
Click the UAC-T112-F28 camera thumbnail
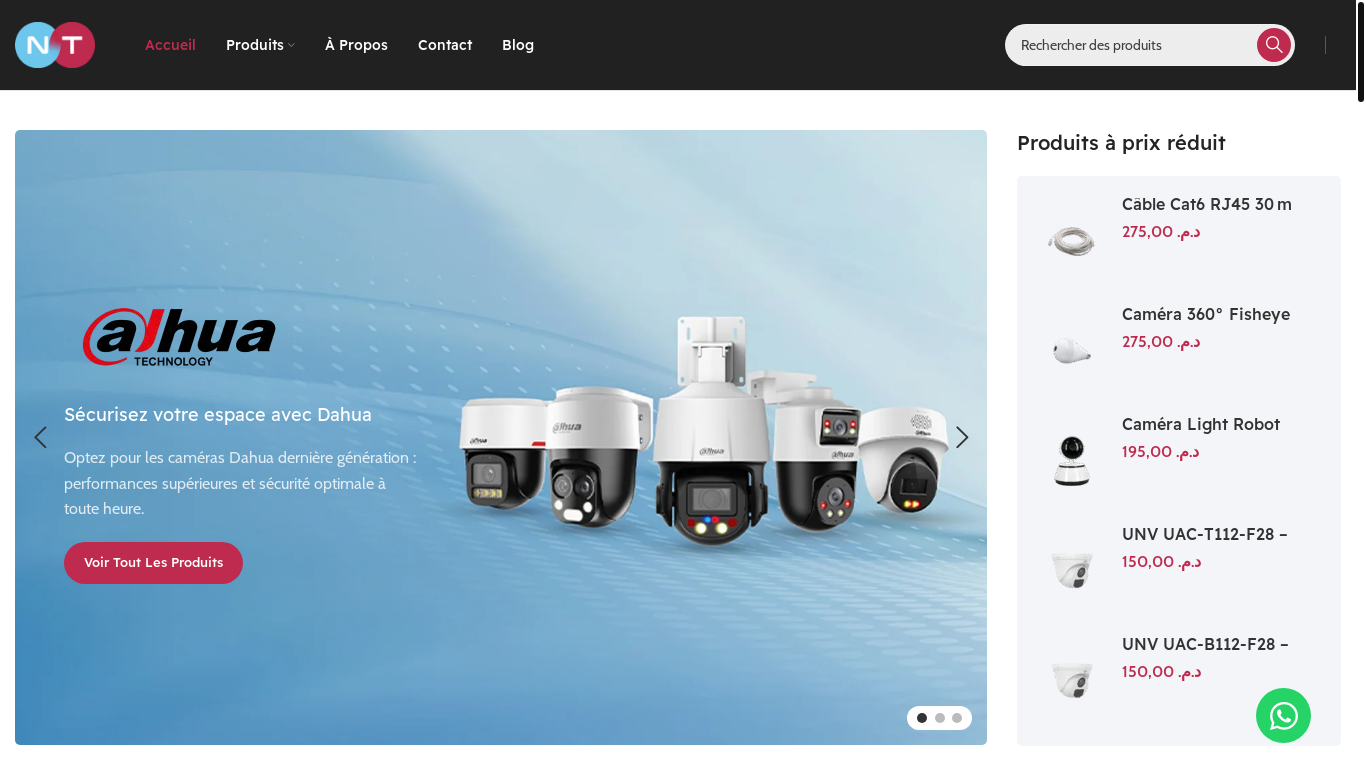(1072, 571)
